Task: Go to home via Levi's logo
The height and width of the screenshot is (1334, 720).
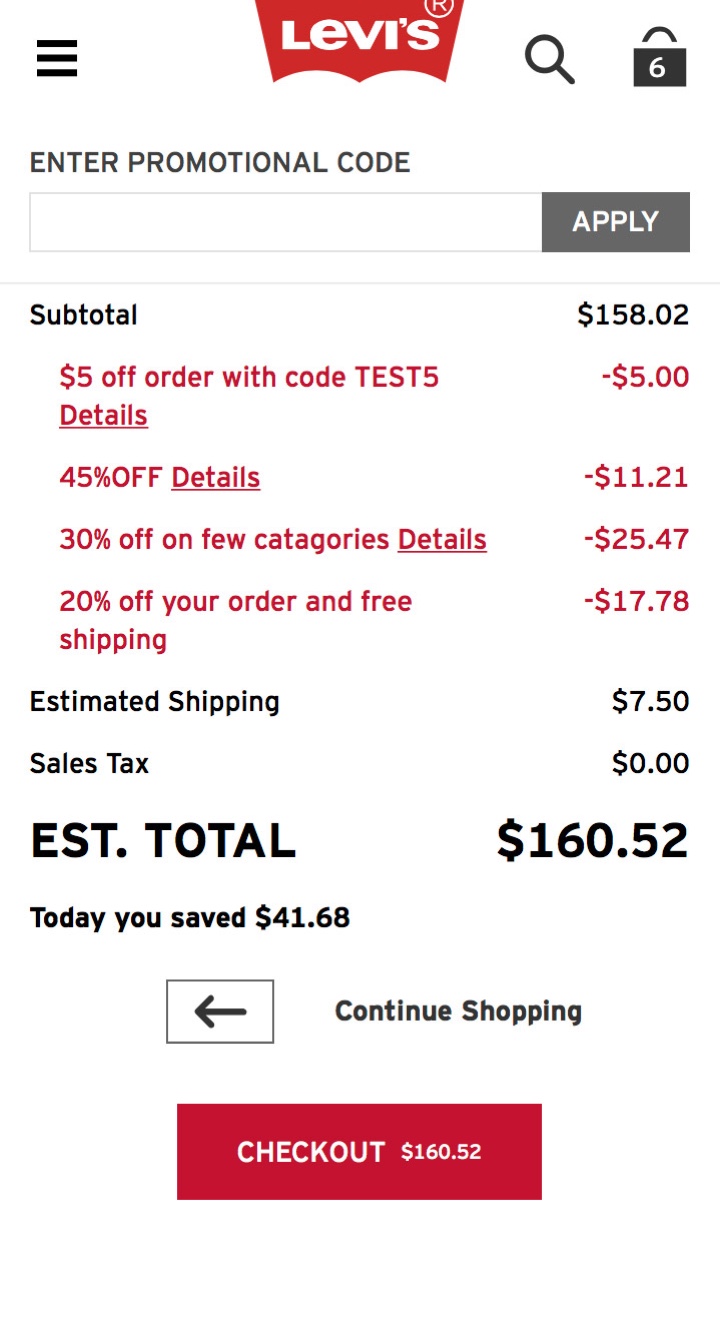Action: 360,38
